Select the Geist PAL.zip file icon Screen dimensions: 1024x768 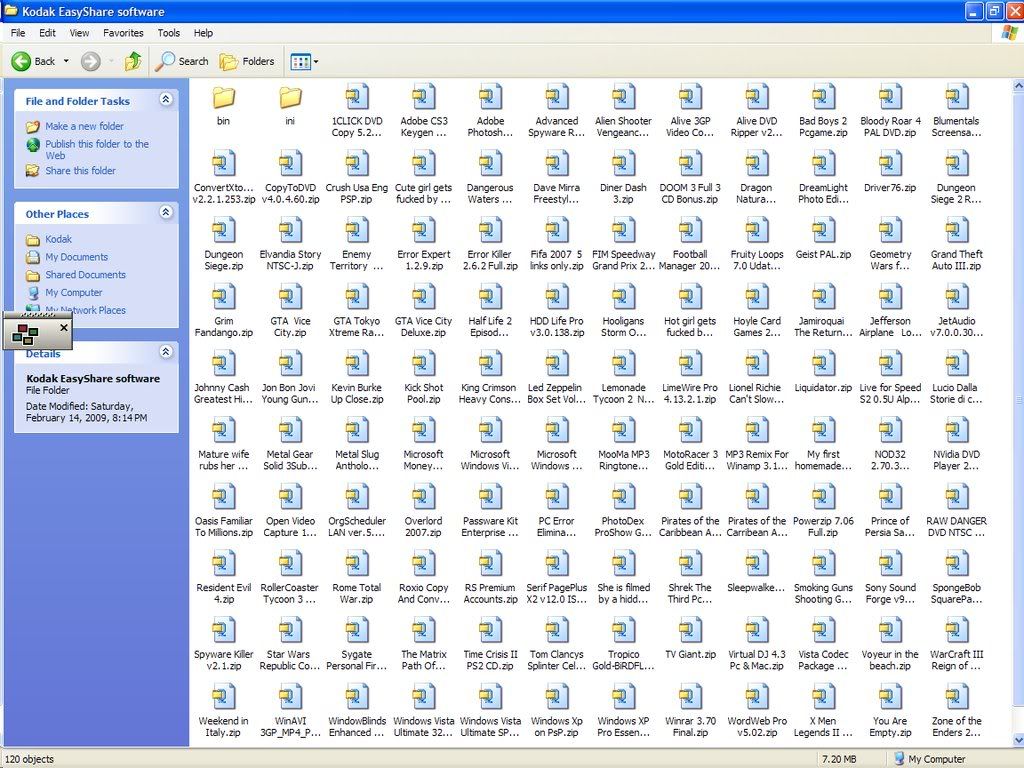coord(823,231)
